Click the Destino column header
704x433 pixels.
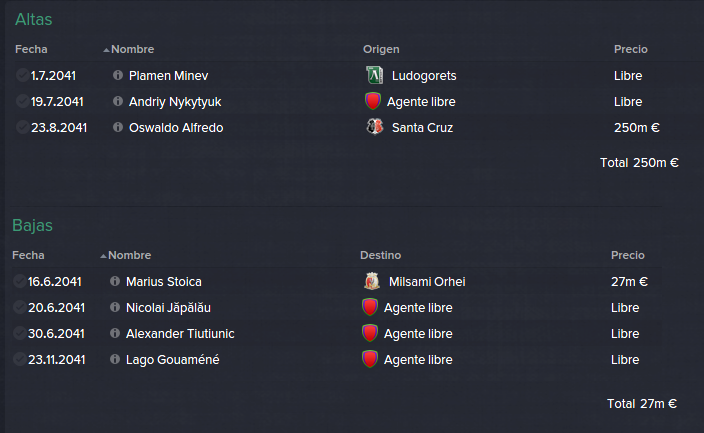pyautogui.click(x=380, y=255)
